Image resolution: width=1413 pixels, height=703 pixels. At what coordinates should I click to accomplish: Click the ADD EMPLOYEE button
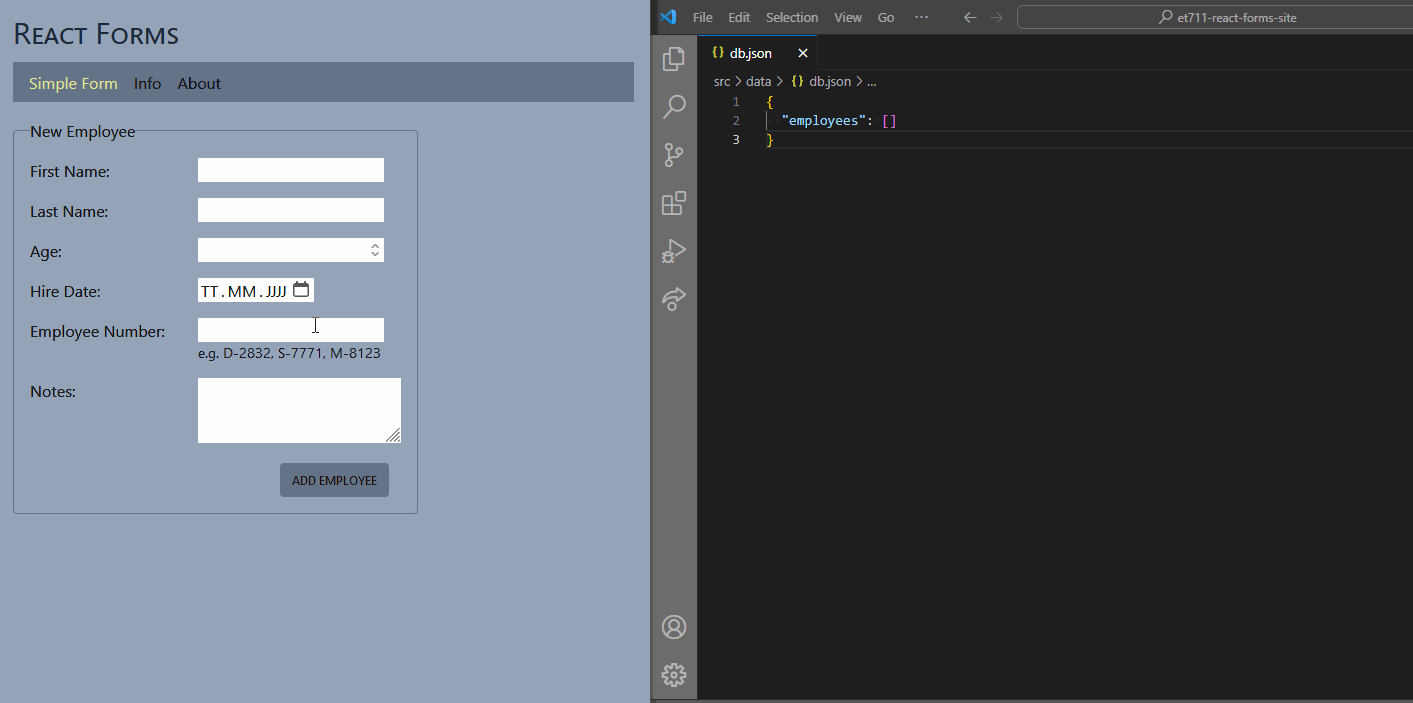[x=334, y=480]
